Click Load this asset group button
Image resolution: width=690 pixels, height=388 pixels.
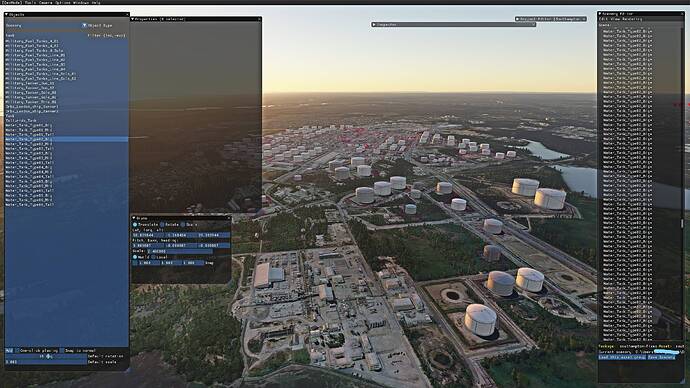pyautogui.click(x=622, y=357)
